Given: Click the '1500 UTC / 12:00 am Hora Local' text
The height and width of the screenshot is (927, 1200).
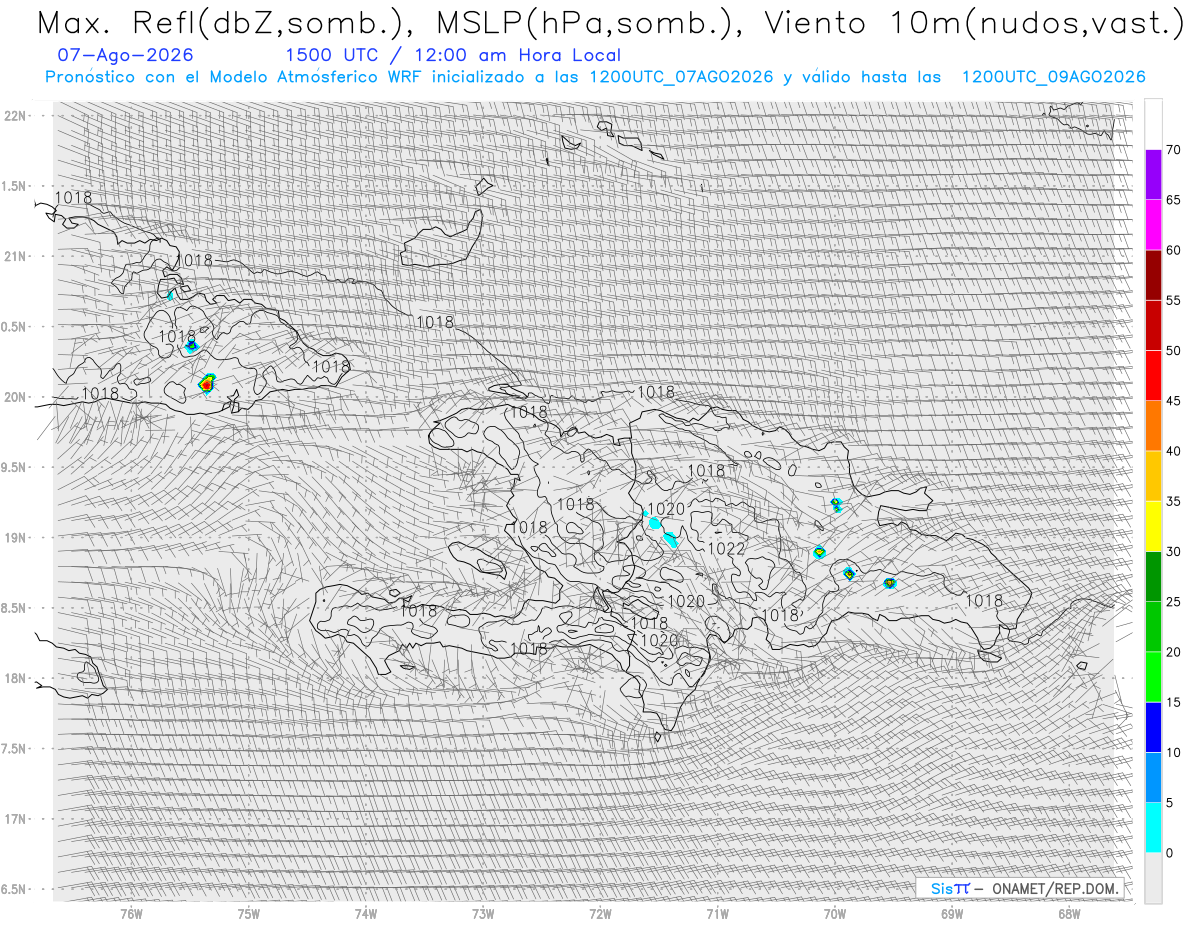Looking at the screenshot, I should [x=453, y=55].
